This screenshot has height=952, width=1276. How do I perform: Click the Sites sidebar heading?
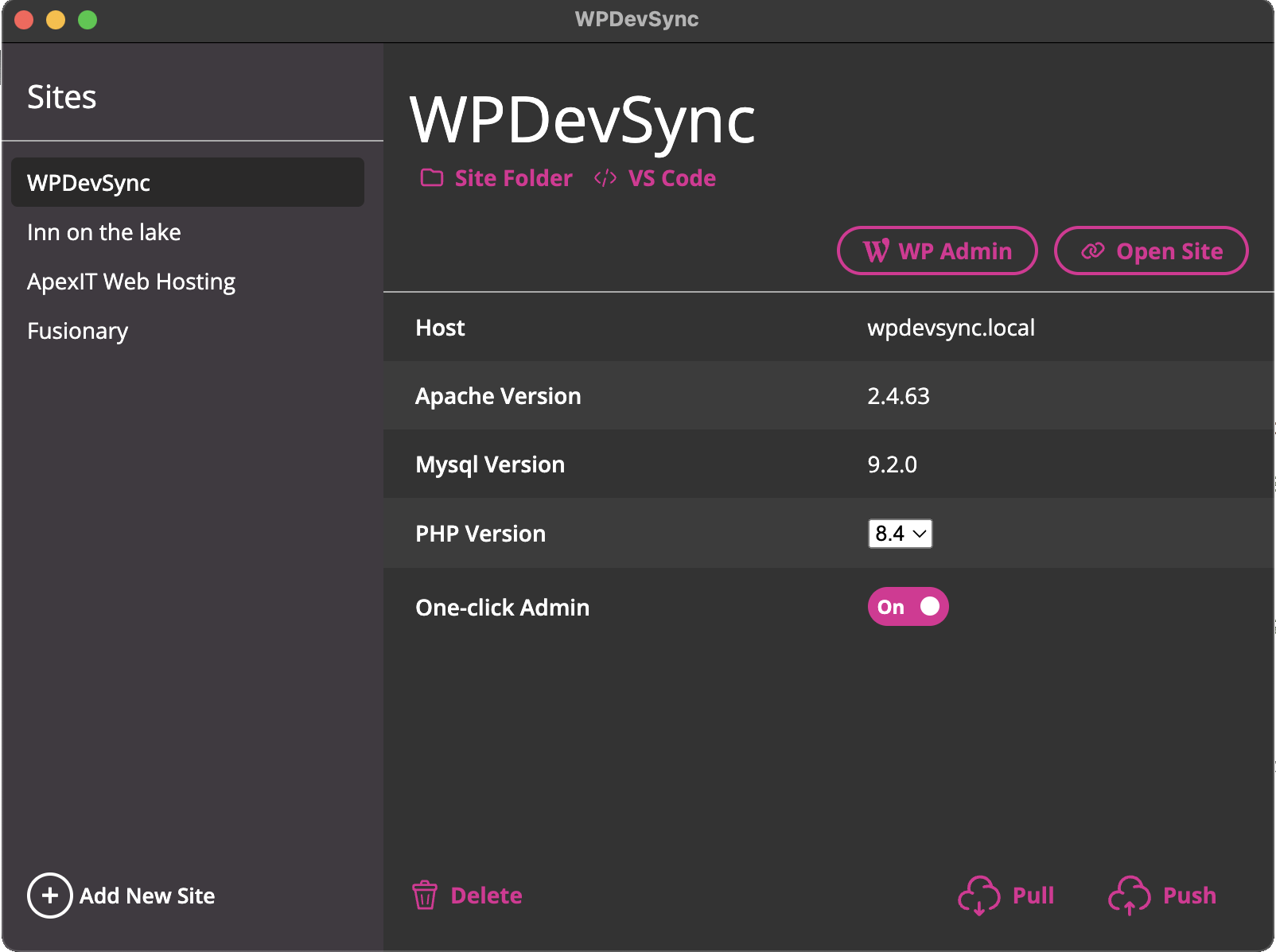[x=62, y=97]
